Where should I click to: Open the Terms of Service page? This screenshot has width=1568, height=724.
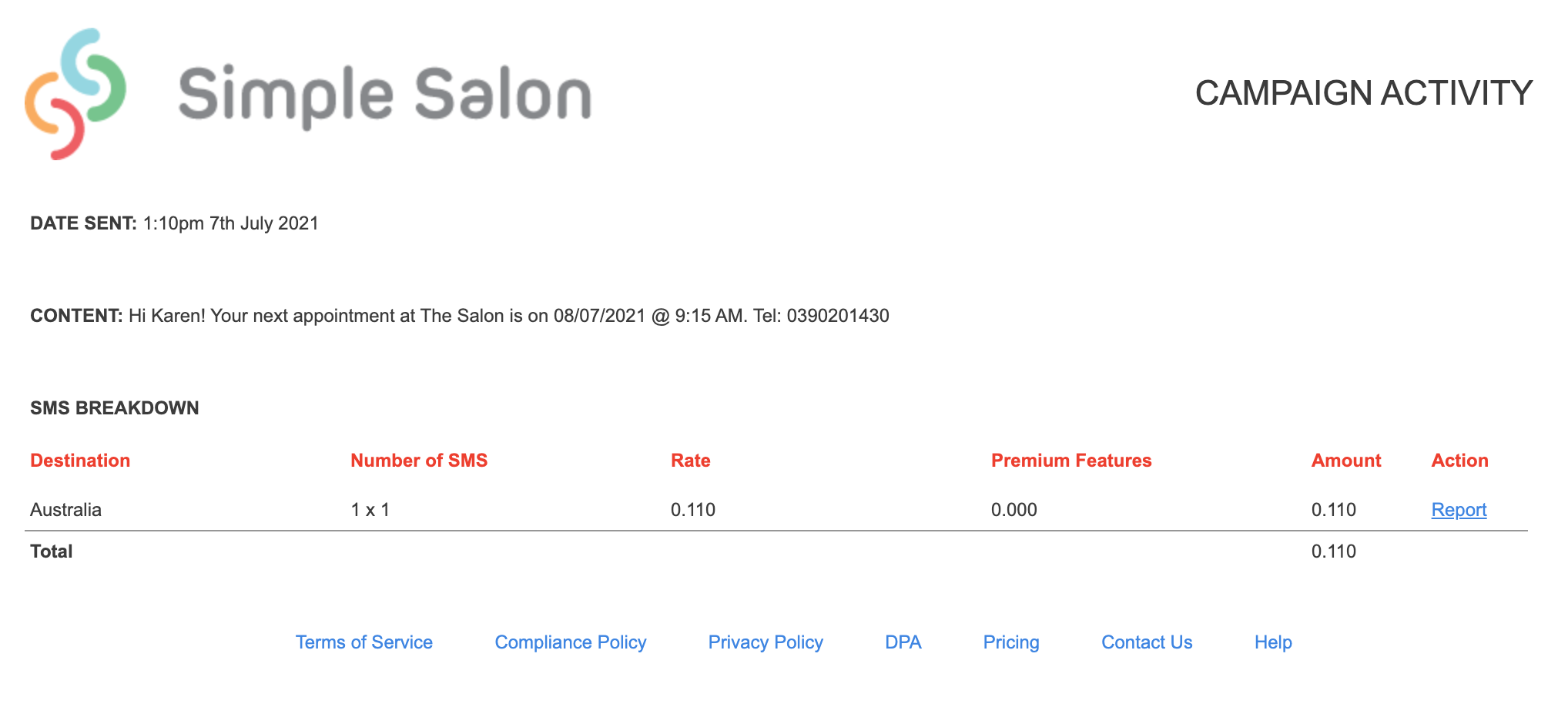click(x=364, y=642)
